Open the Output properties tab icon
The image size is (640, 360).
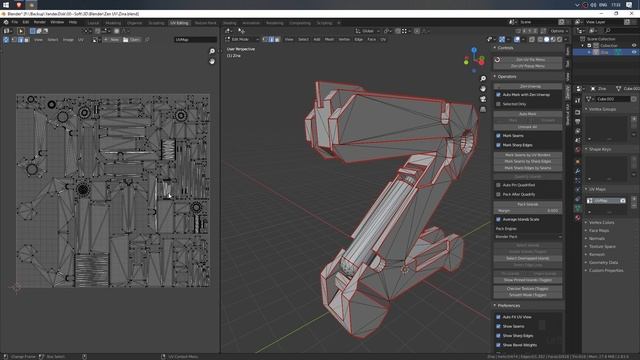578,122
